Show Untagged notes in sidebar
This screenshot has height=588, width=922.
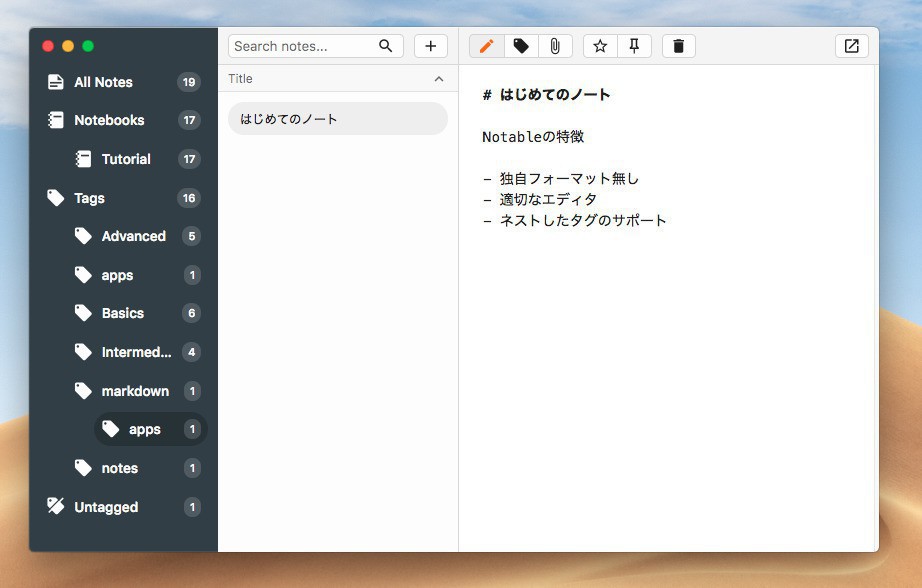[106, 507]
